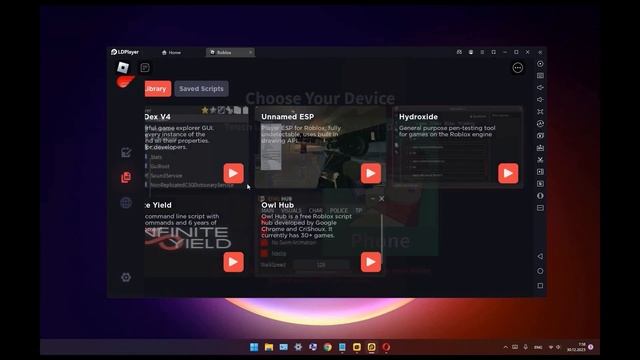Switch to the Saved Scripts tab
The width and height of the screenshot is (640, 360).
tap(202, 89)
